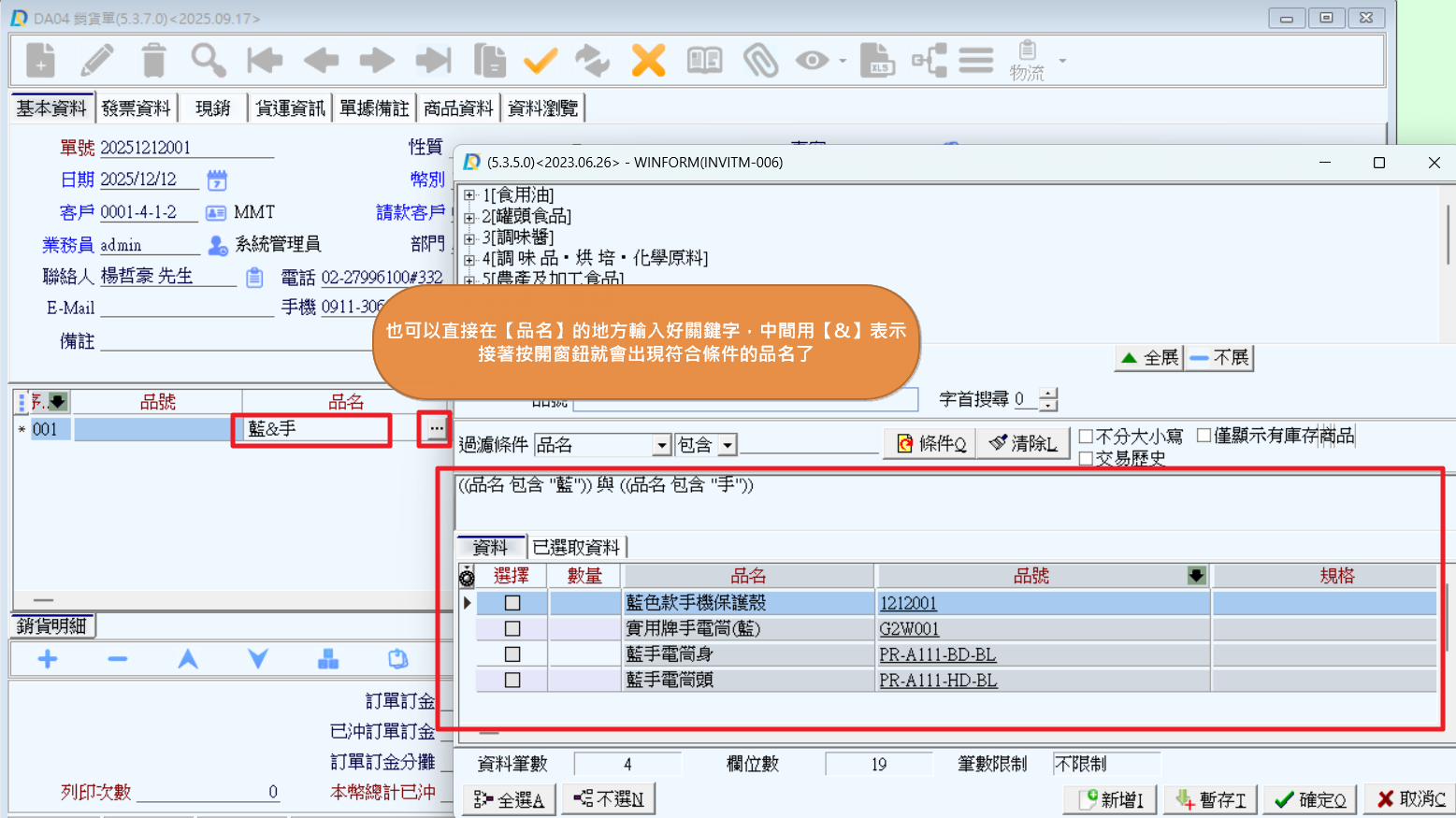Image resolution: width=1456 pixels, height=818 pixels.
Task: Click the trash delete icon
Action: coord(153,61)
